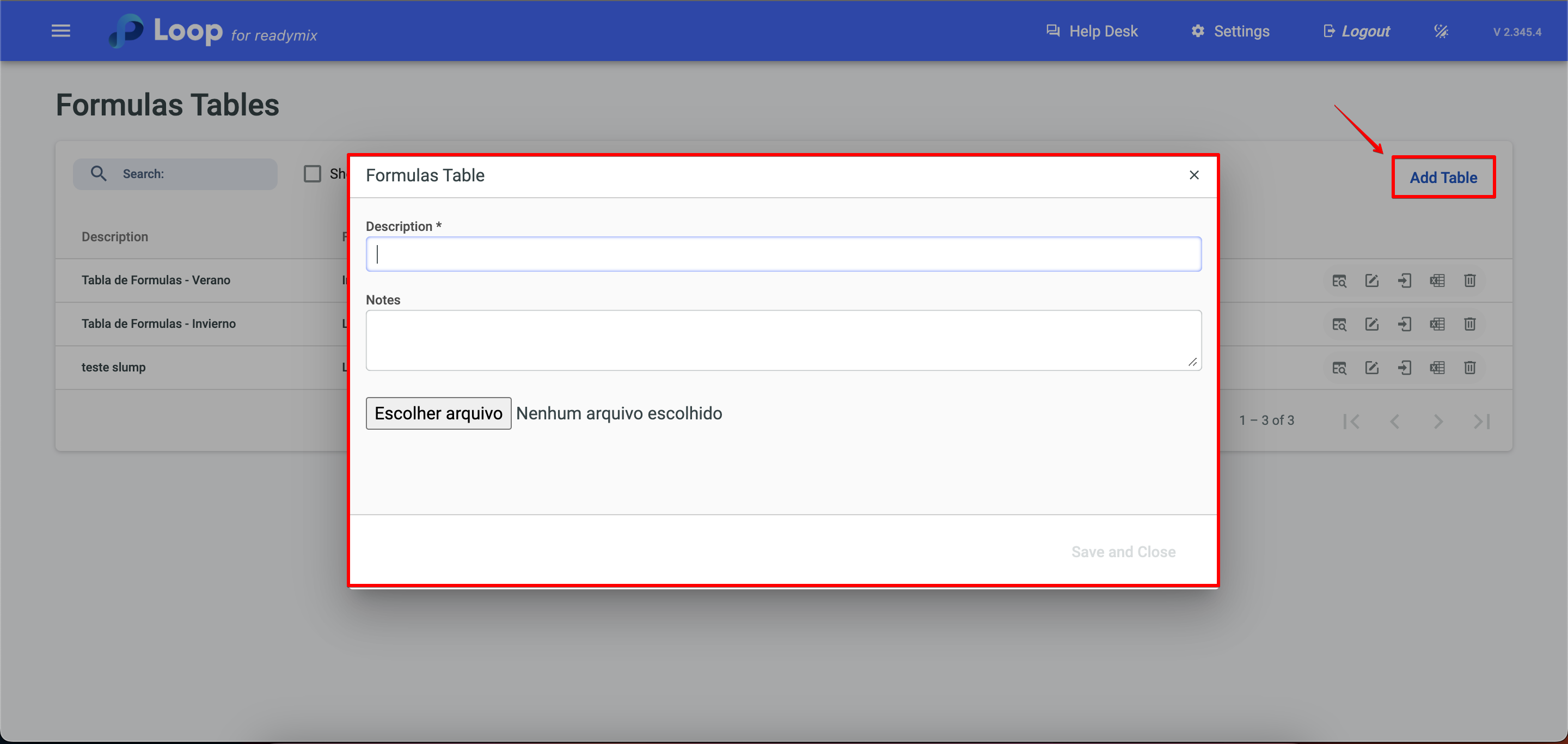Open Help Desk from top bar

1092,31
